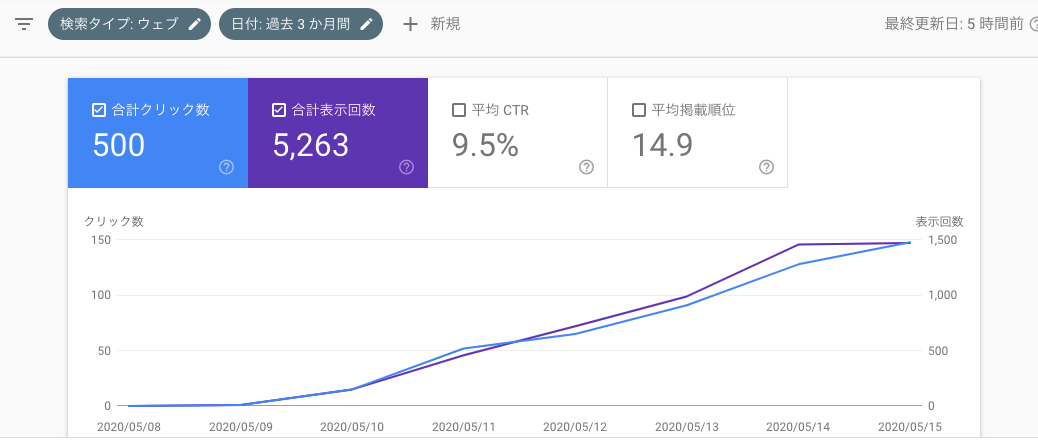This screenshot has width=1038, height=440.
Task: Click the chart endpoint at 2020/05/15
Action: 910,242
